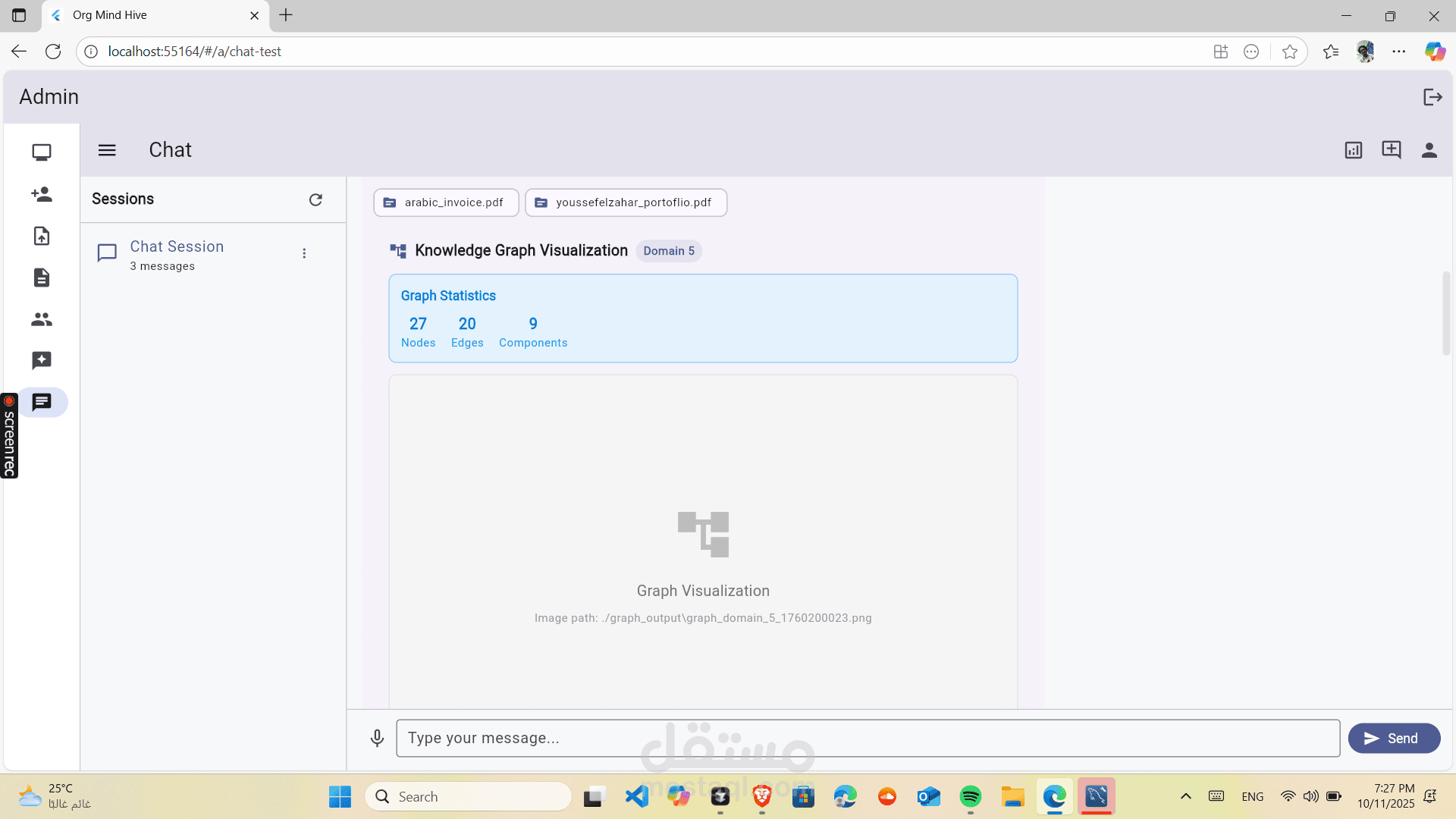Open the youssefelzahar_portoflio.pdf file chip
The width and height of the screenshot is (1456, 819).
(626, 202)
